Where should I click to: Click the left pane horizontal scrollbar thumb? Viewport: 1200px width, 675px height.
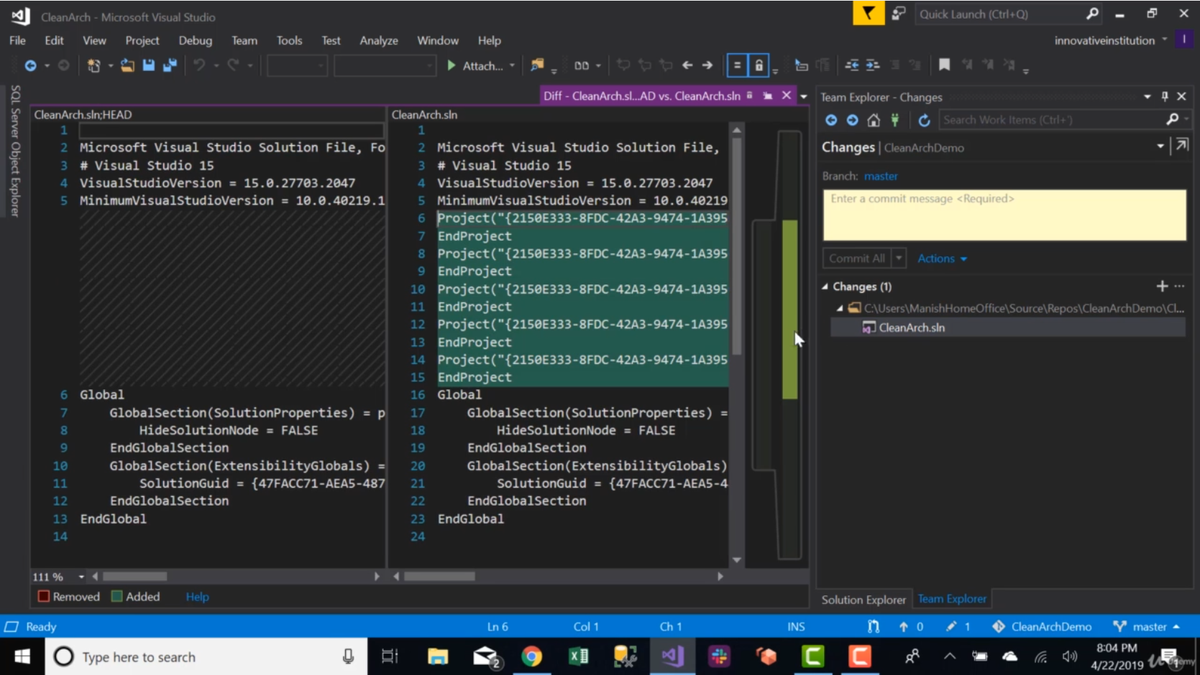pos(134,577)
